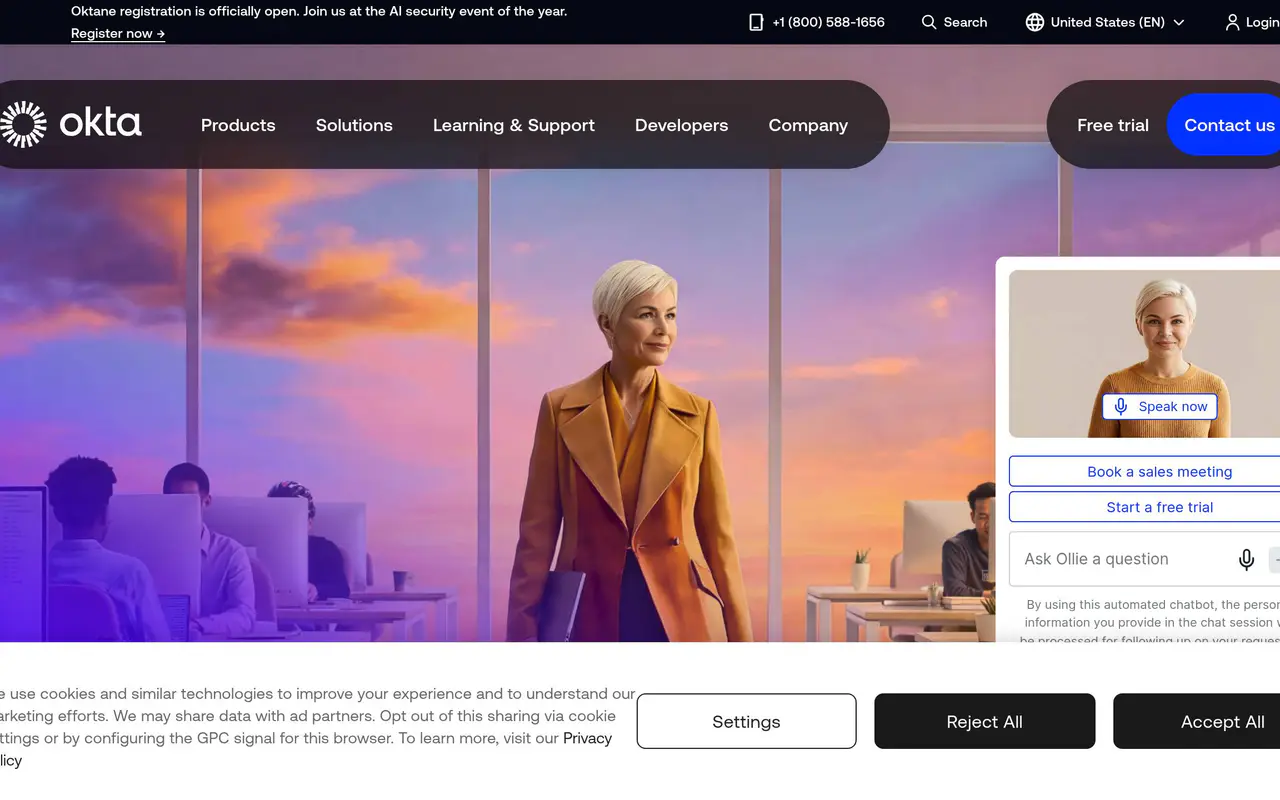This screenshot has height=800, width=1280.
Task: Open the Products menu
Action: (x=238, y=125)
